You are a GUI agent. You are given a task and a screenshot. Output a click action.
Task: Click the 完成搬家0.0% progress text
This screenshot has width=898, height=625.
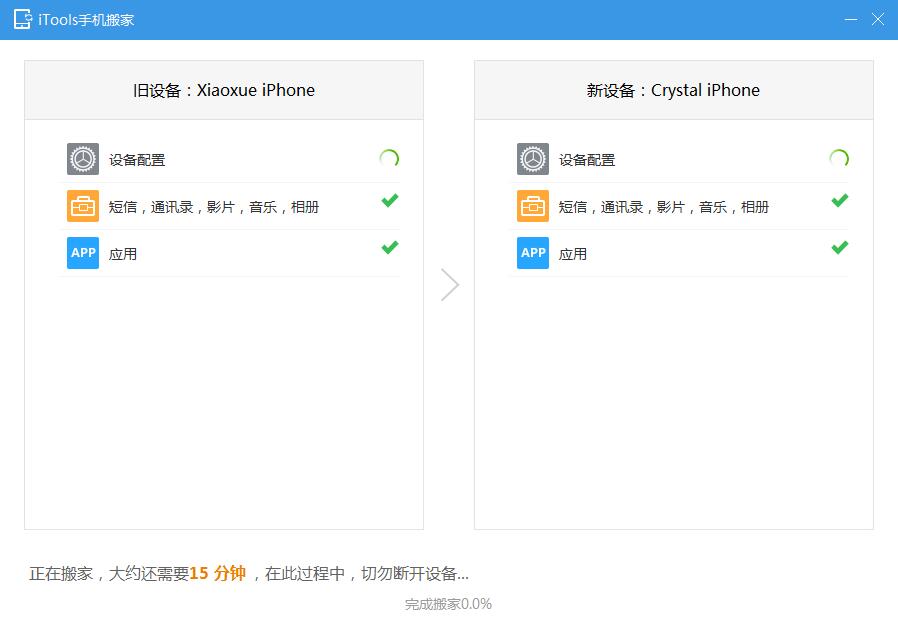[448, 604]
